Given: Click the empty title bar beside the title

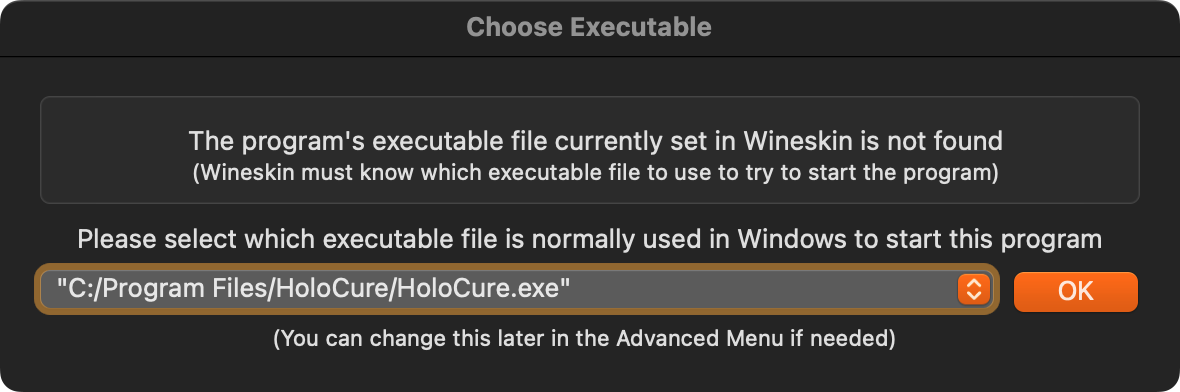Looking at the screenshot, I should pyautogui.click(x=941, y=28).
